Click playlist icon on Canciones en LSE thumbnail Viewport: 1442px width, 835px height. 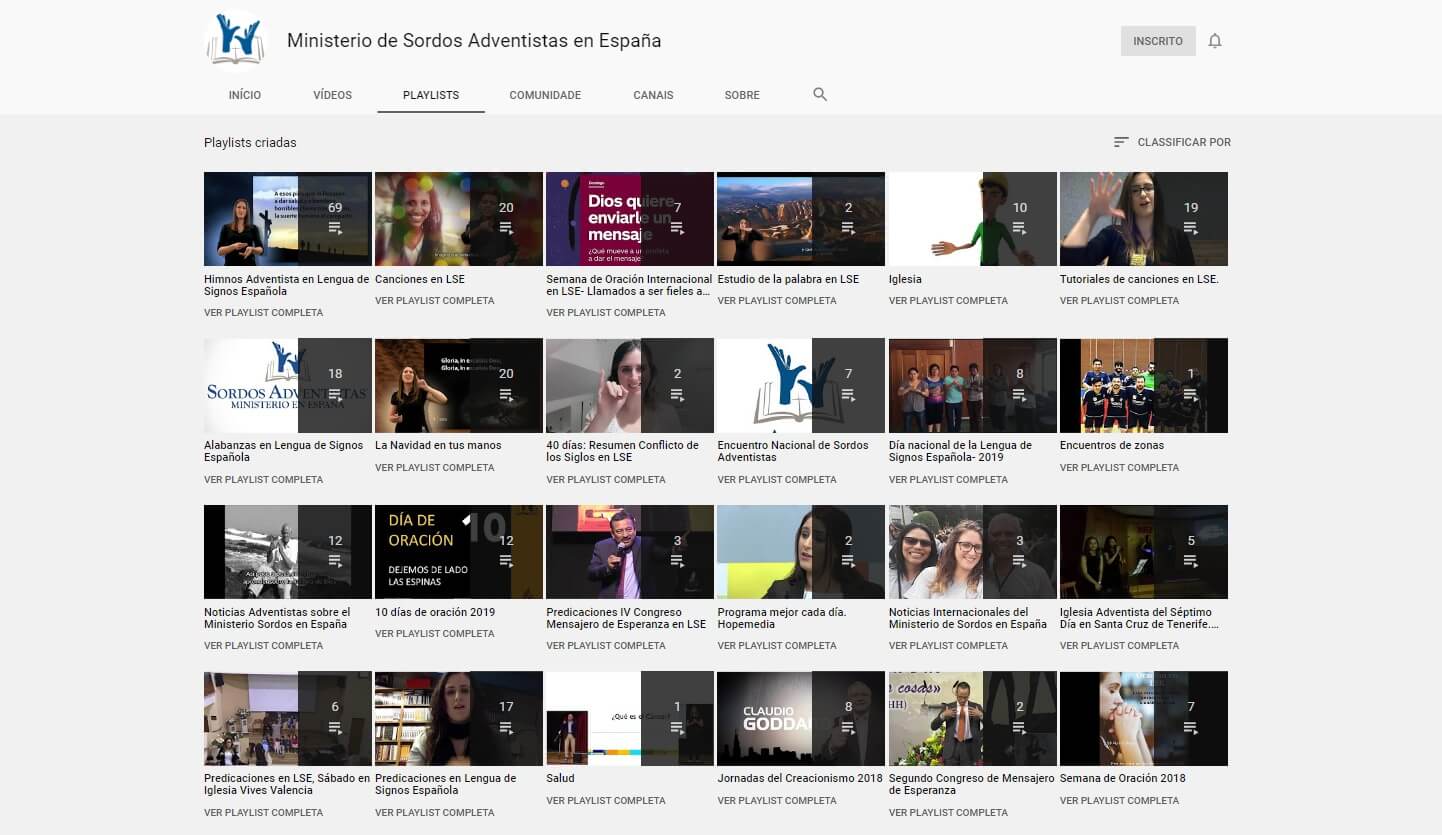click(x=506, y=228)
